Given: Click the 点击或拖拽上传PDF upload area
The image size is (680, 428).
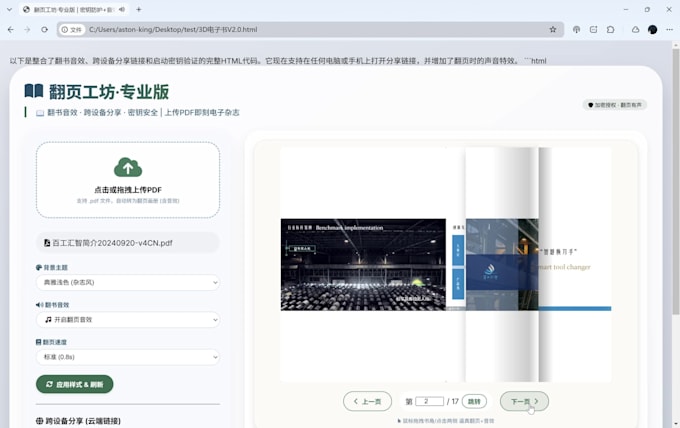Looking at the screenshot, I should (x=128, y=180).
